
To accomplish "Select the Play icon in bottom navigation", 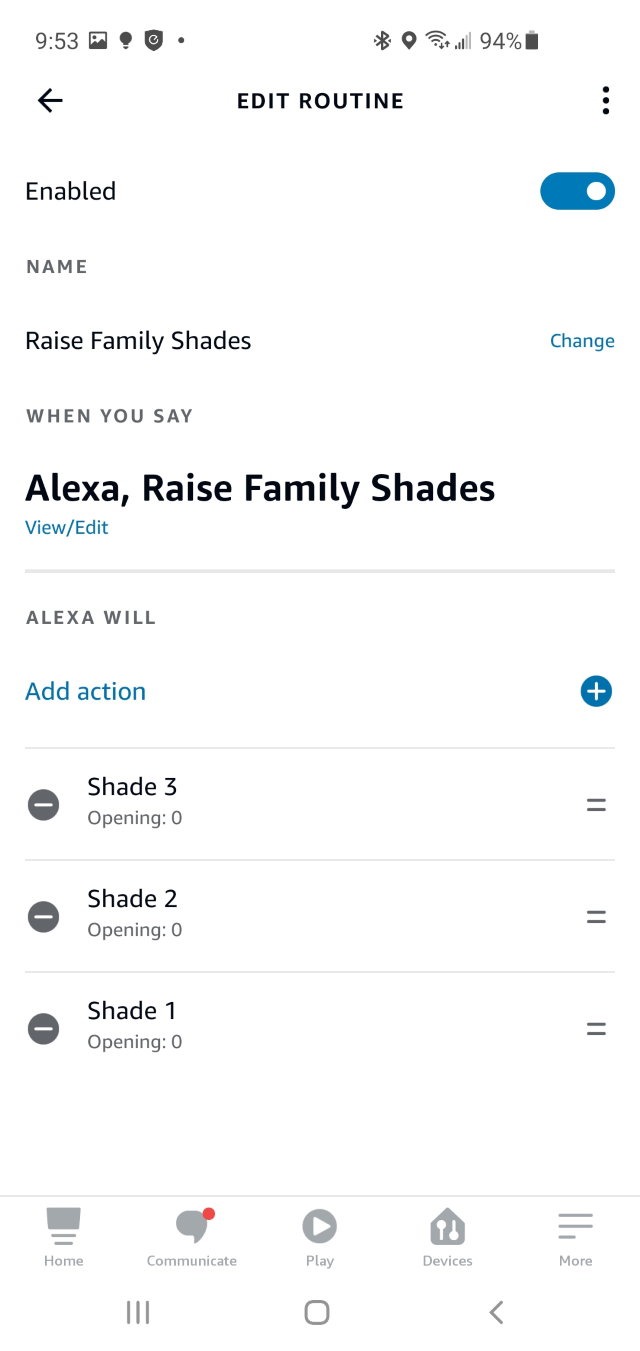I will click(x=319, y=1228).
